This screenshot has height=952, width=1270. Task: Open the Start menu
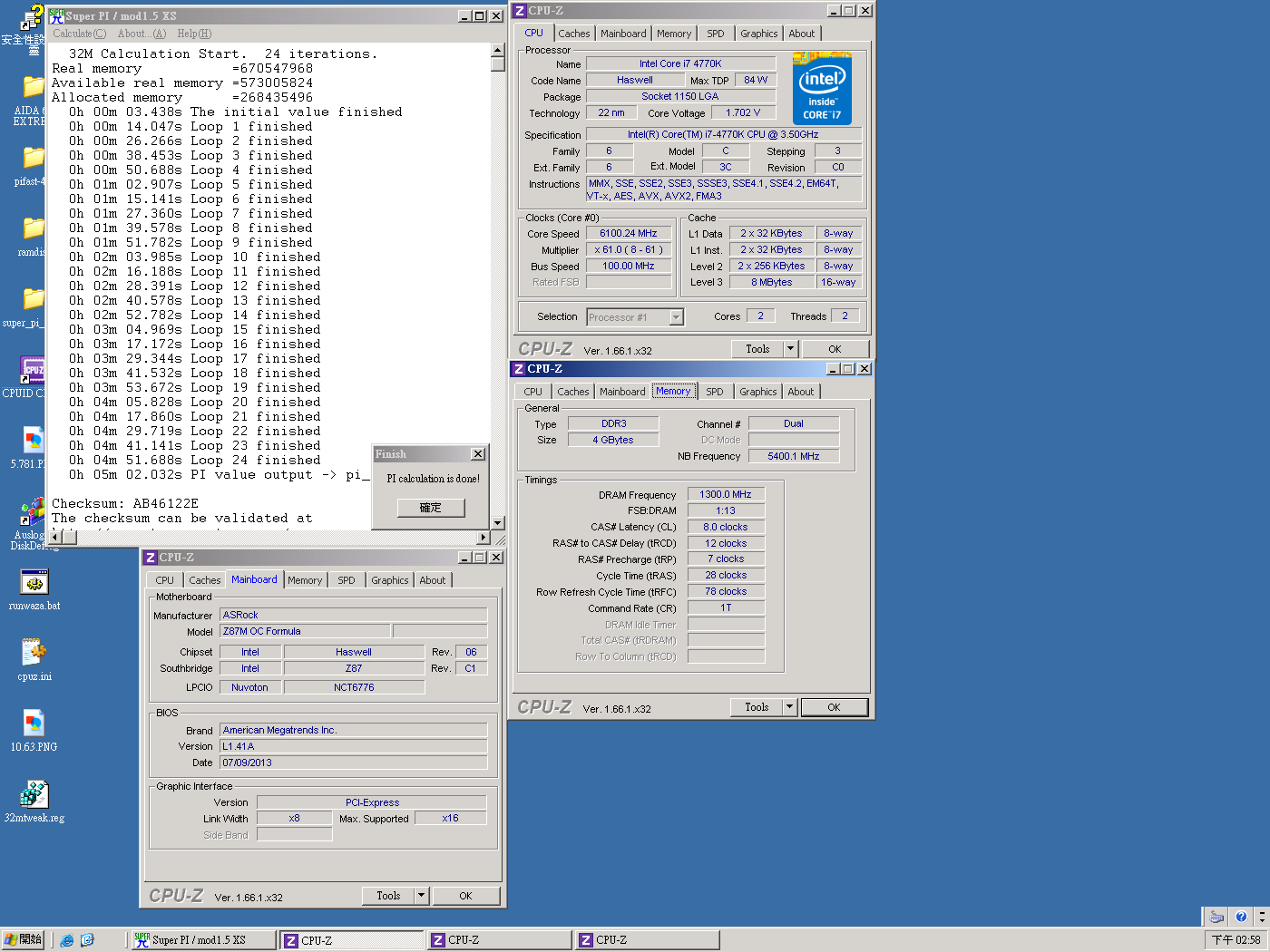coord(23,940)
